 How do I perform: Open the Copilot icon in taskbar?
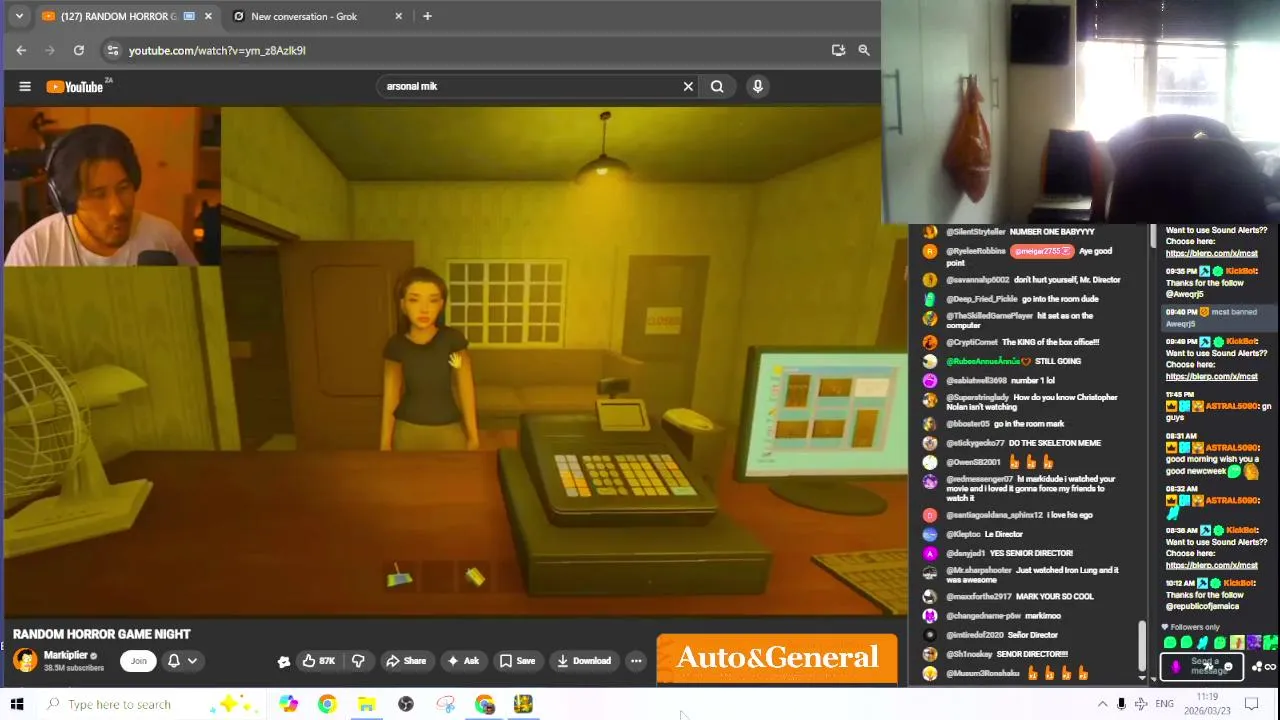(289, 704)
